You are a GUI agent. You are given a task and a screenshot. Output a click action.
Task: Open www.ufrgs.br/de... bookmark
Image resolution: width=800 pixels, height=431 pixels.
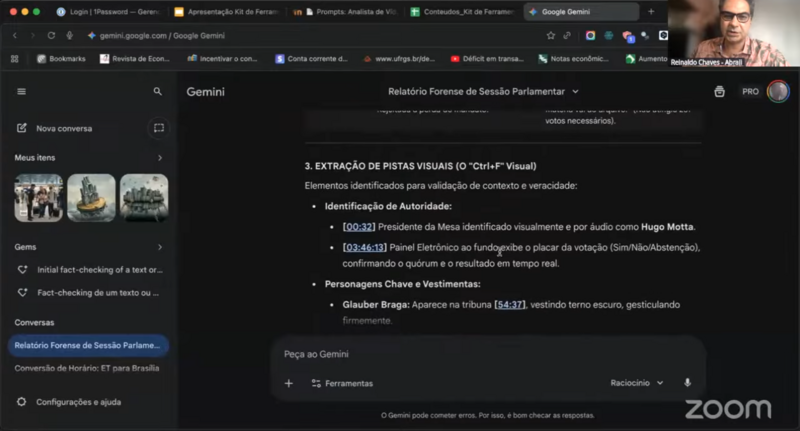(x=399, y=59)
